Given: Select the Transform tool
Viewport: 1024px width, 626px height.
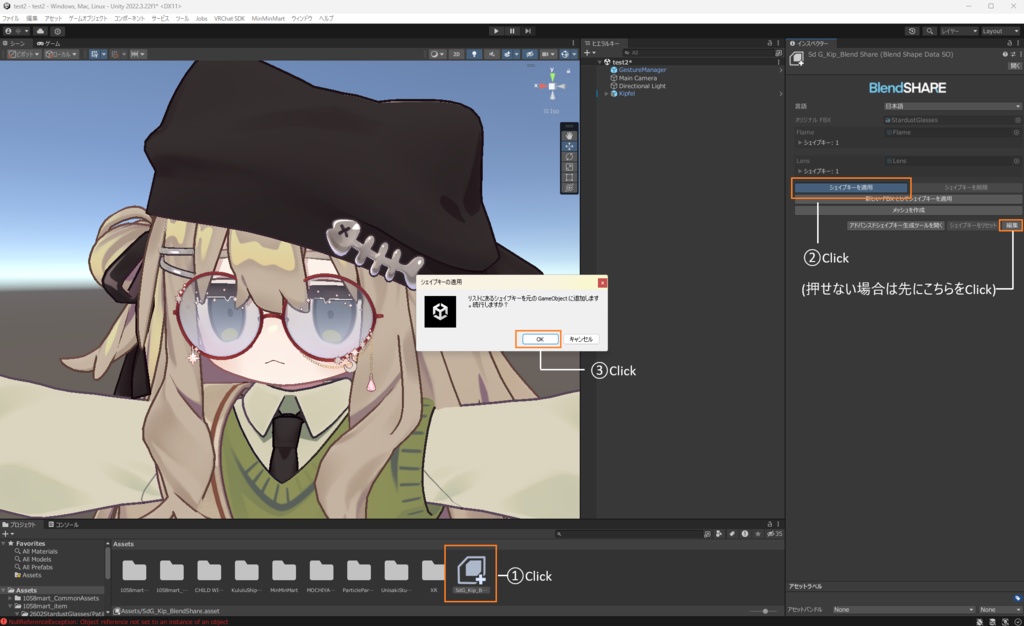Looking at the screenshot, I should pos(569,187).
